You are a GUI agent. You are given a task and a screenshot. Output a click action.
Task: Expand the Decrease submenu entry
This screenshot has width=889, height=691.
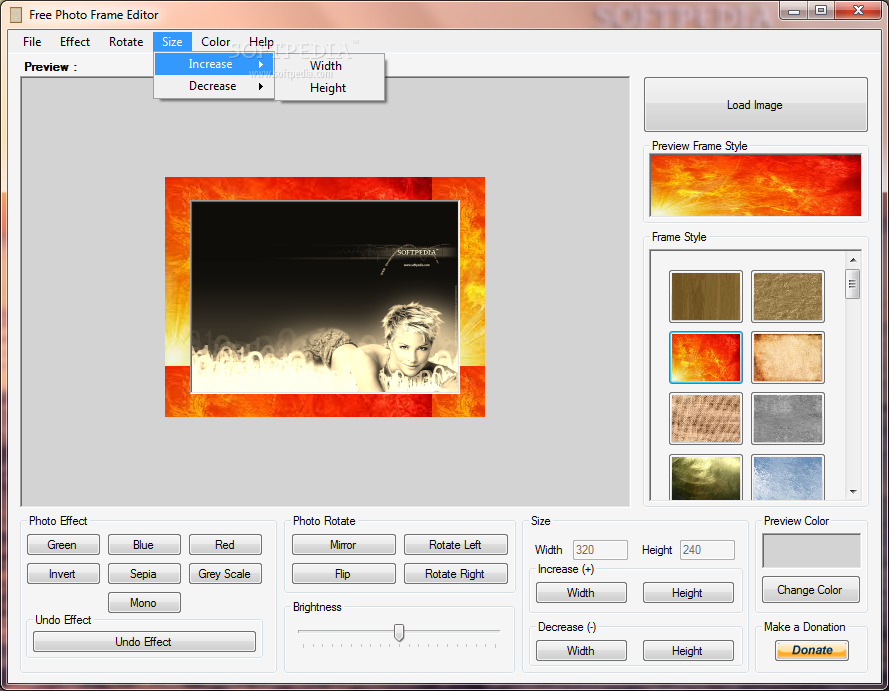click(214, 86)
